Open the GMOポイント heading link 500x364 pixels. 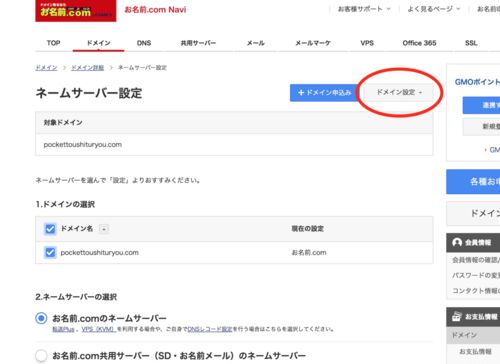pyautogui.click(x=477, y=82)
